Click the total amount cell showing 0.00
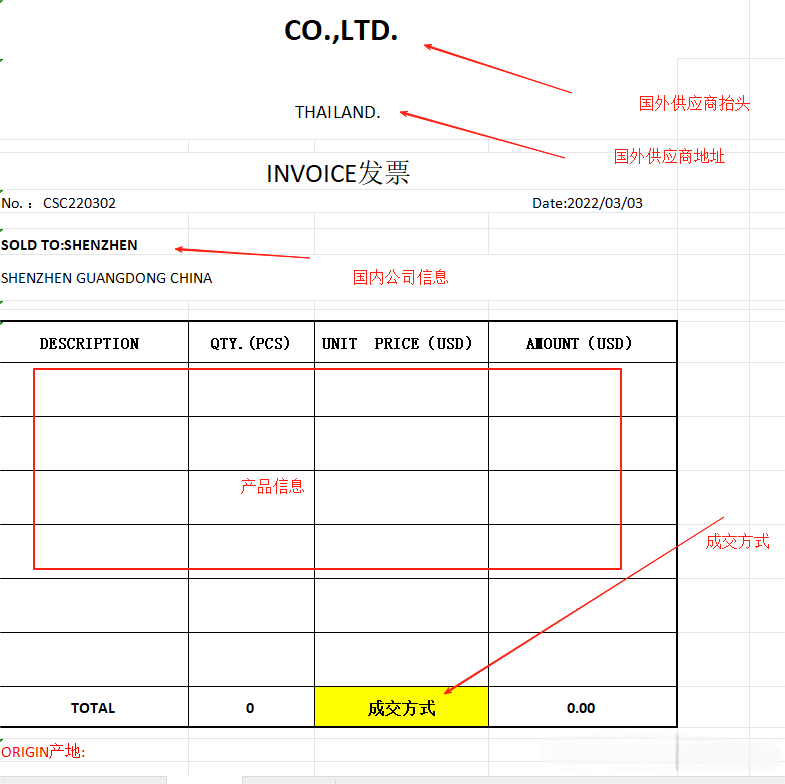Viewport: 785px width, 784px height. click(581, 708)
